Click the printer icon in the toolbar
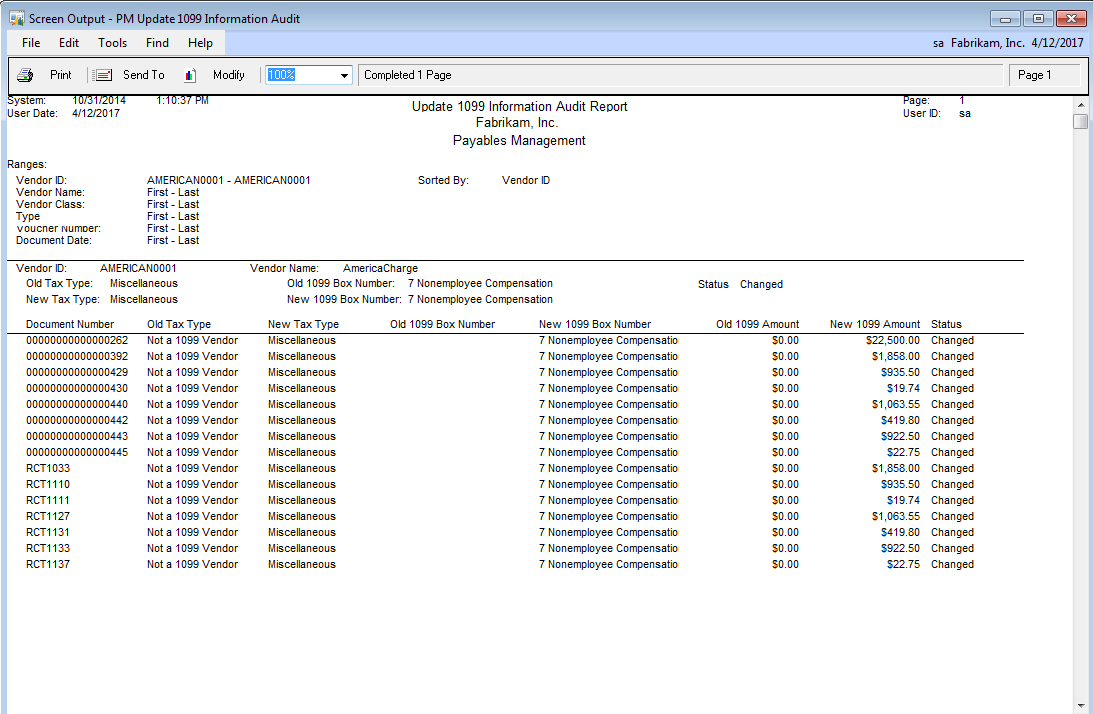This screenshot has width=1093, height=714. point(25,75)
